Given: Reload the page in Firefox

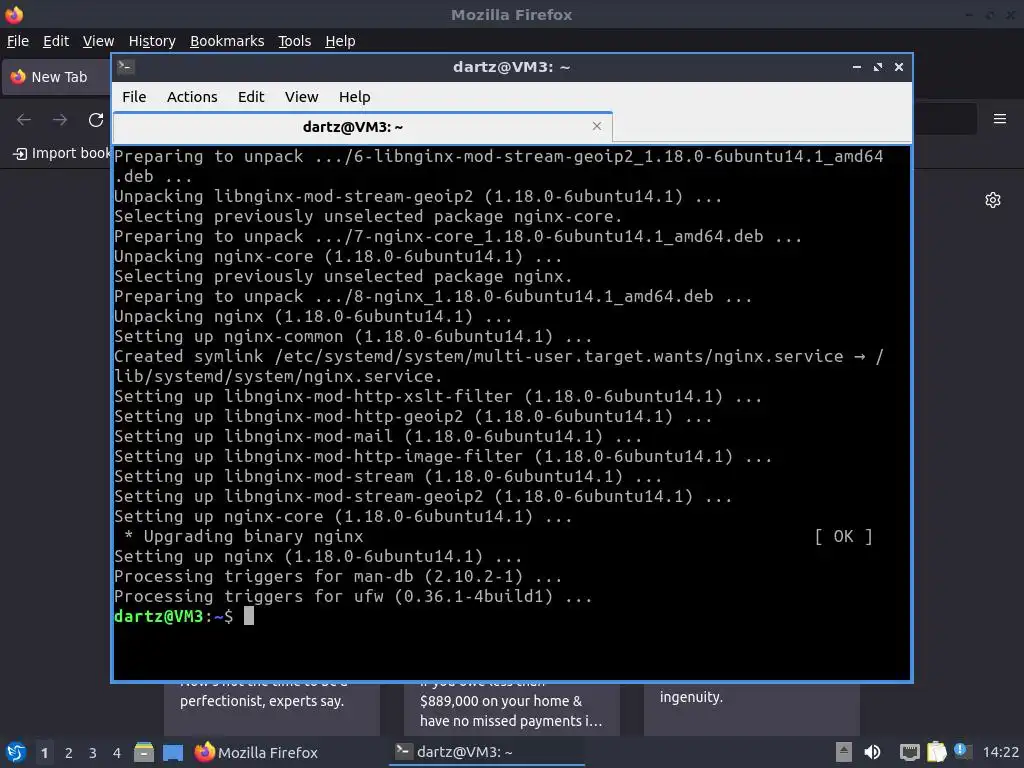Looking at the screenshot, I should click(x=96, y=120).
